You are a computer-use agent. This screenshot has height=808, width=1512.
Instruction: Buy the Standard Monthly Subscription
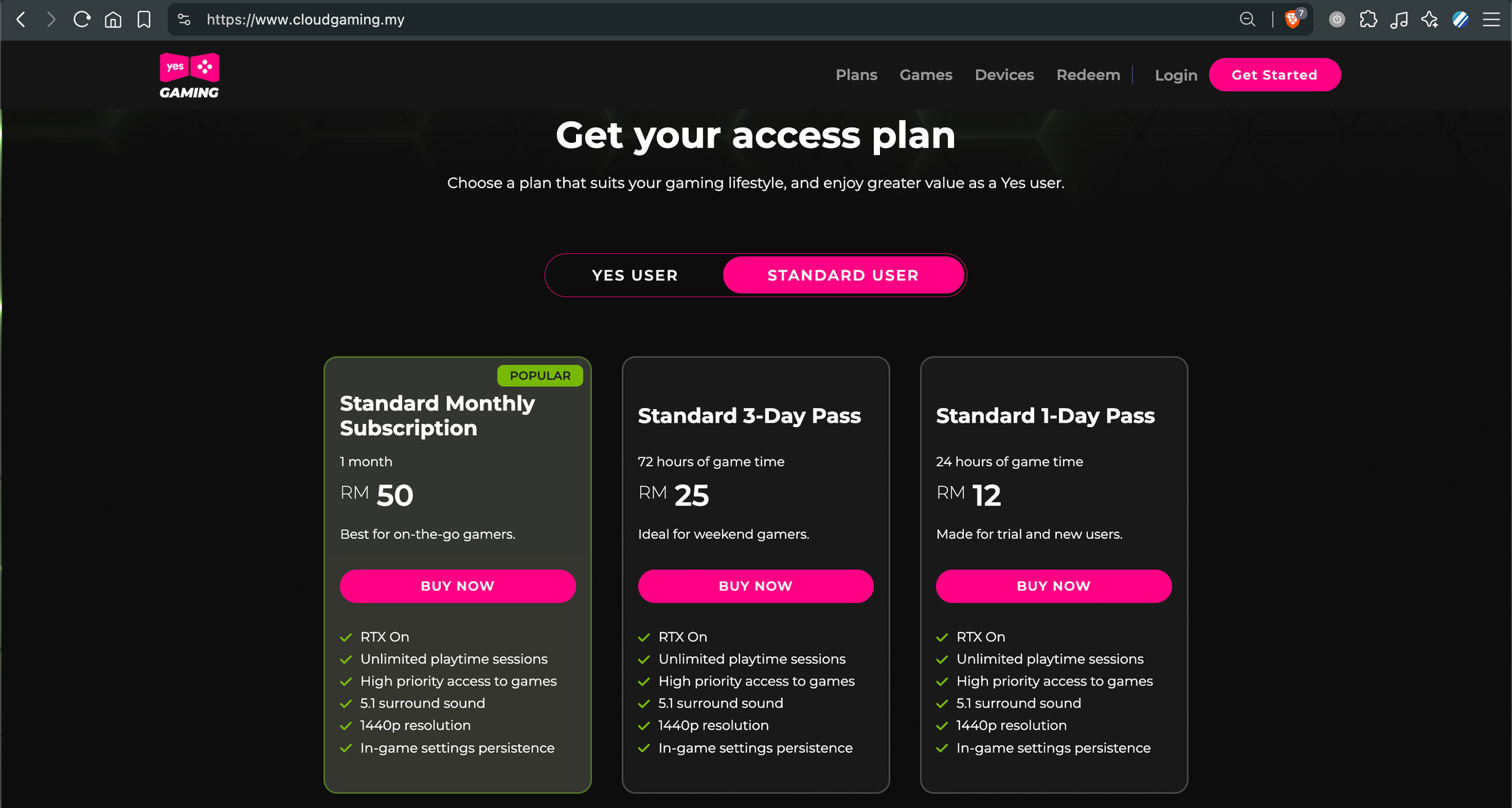(x=457, y=586)
